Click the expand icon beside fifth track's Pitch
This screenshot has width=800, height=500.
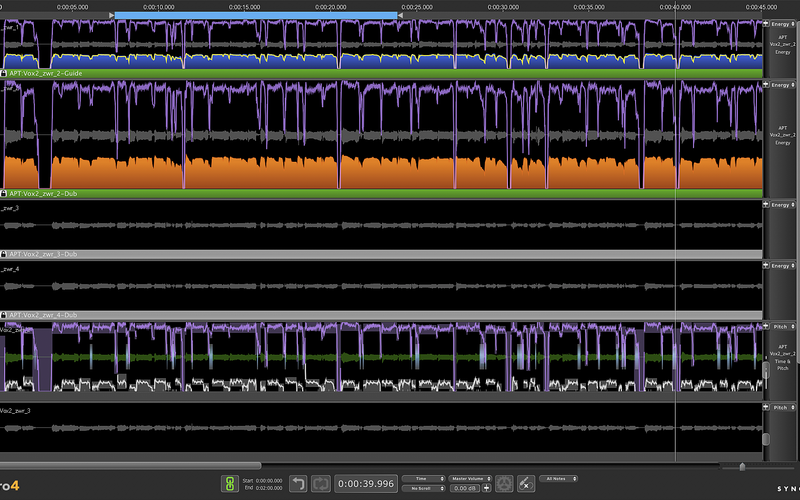click(766, 326)
